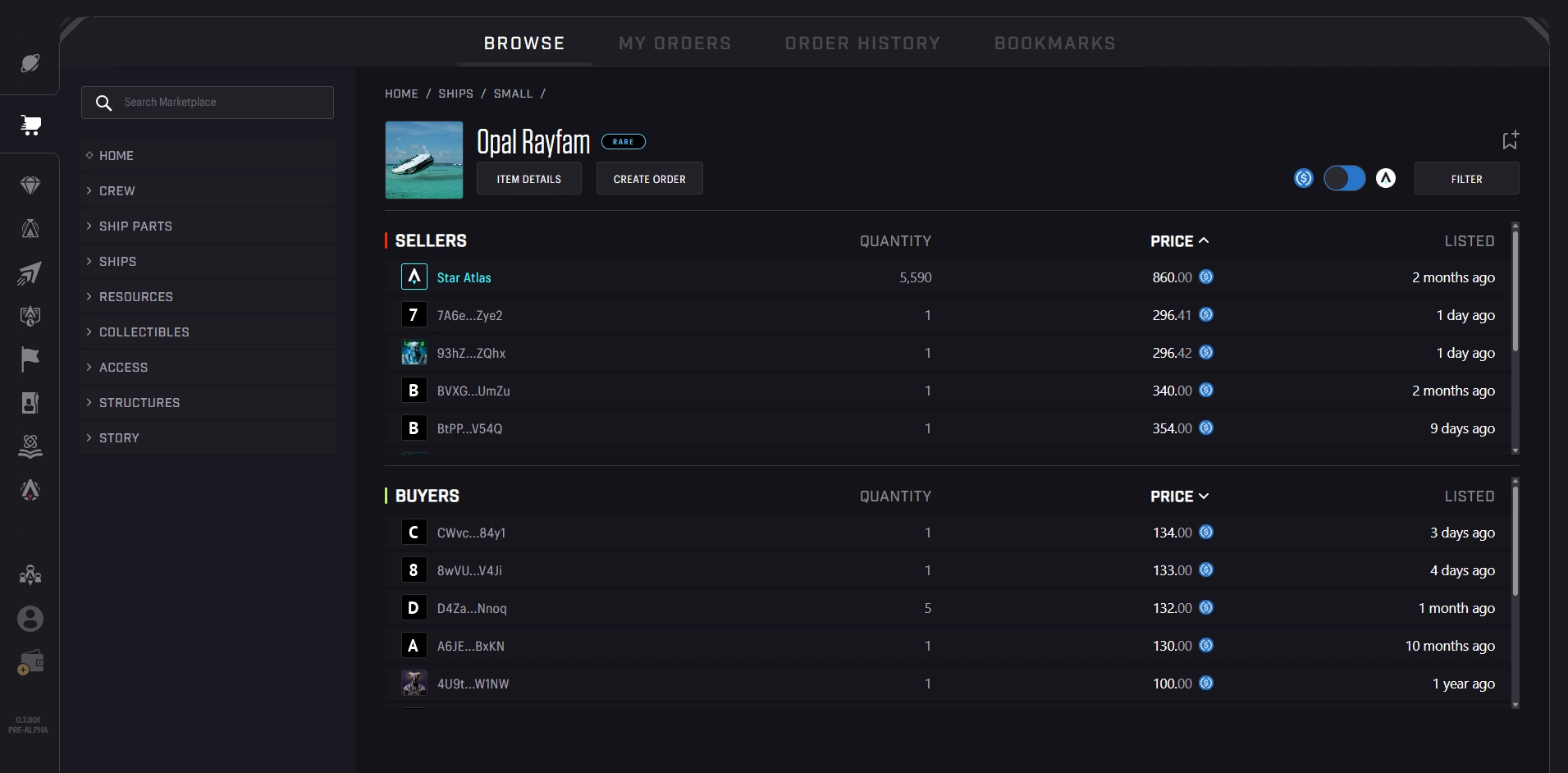Click the wallet icon with plus badge

pyautogui.click(x=30, y=663)
